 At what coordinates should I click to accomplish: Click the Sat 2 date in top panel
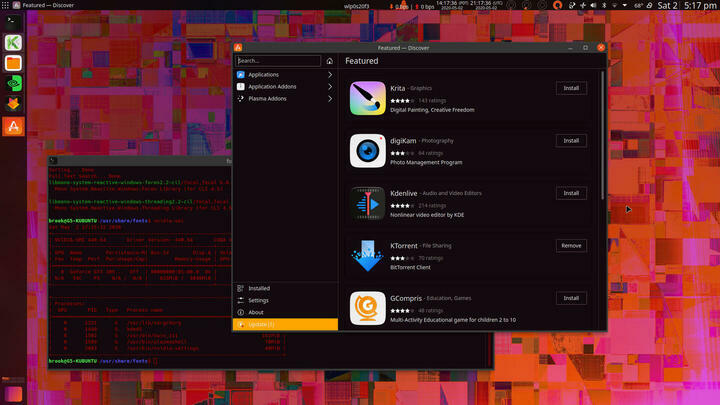click(668, 6)
